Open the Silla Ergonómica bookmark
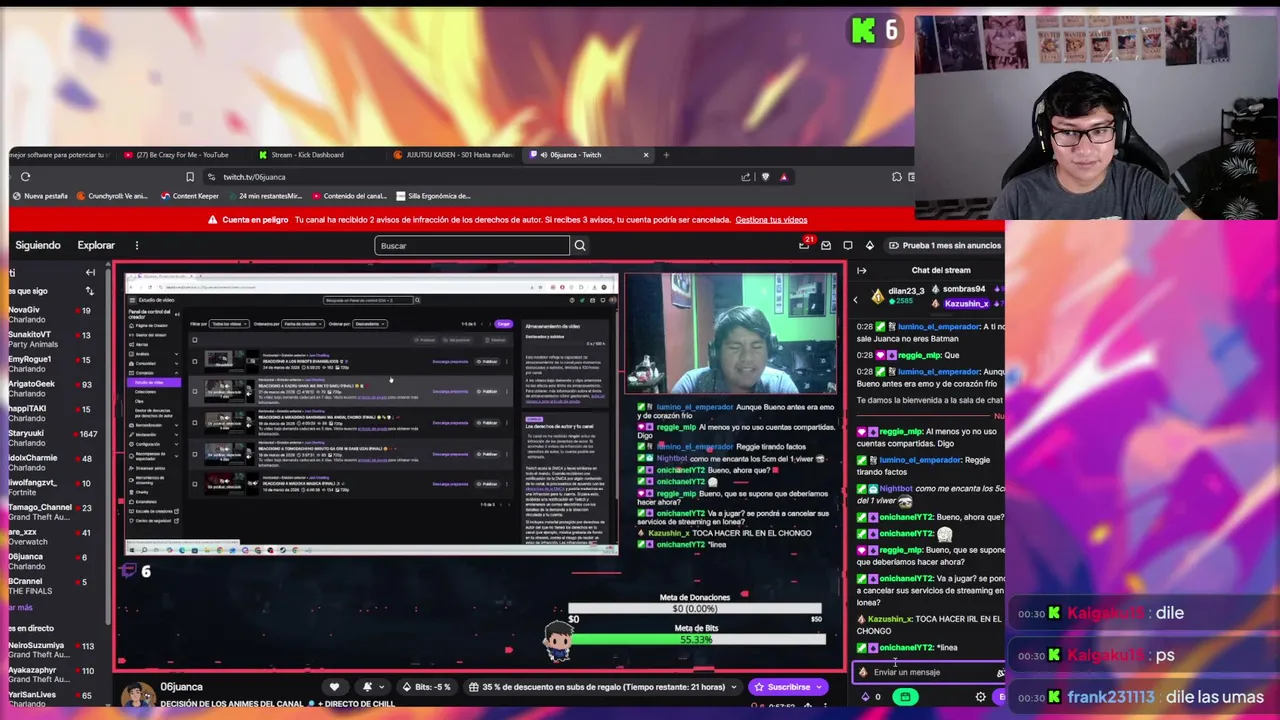This screenshot has height=720, width=1280. pyautogui.click(x=433, y=196)
